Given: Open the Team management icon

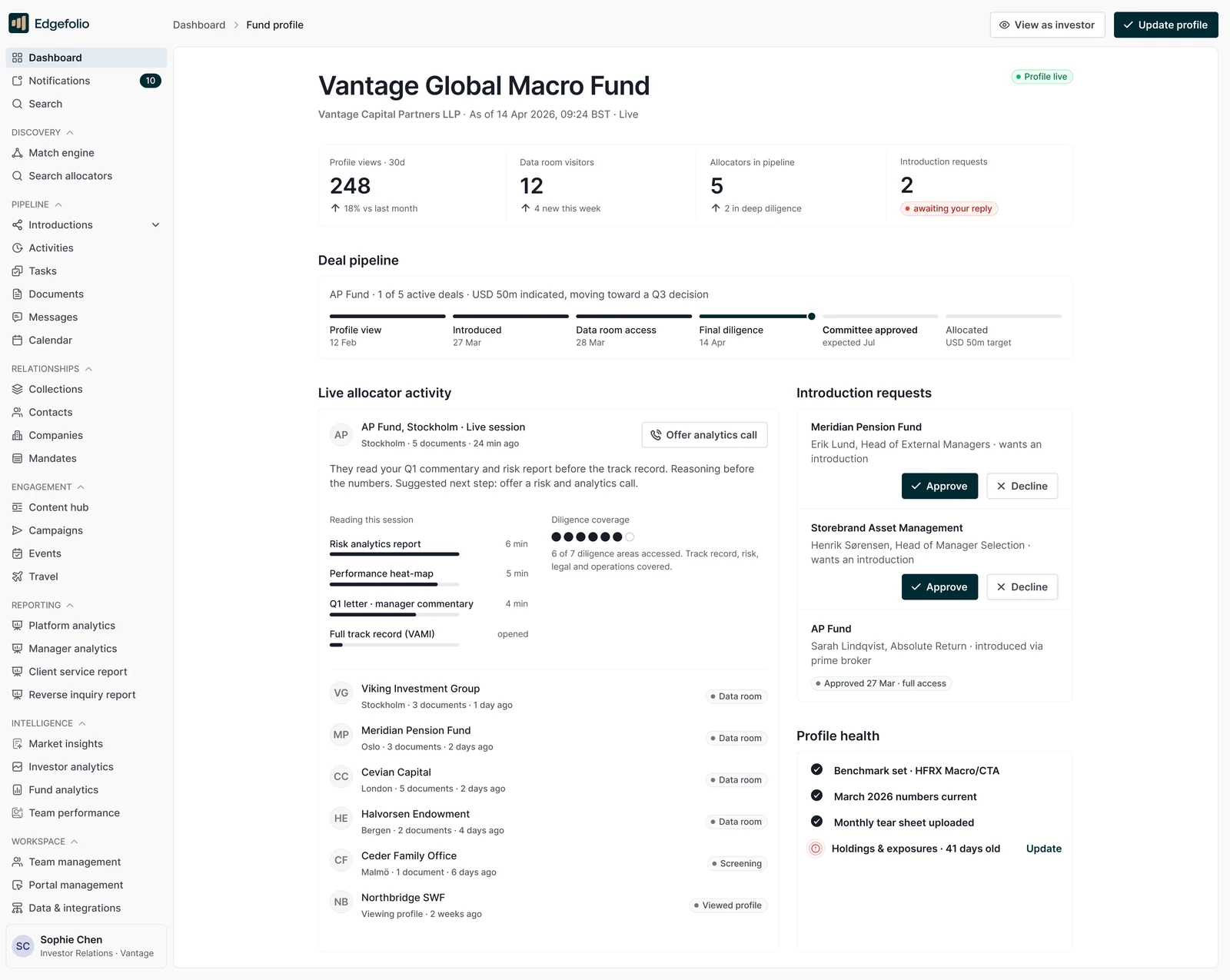Looking at the screenshot, I should click(x=17, y=862).
